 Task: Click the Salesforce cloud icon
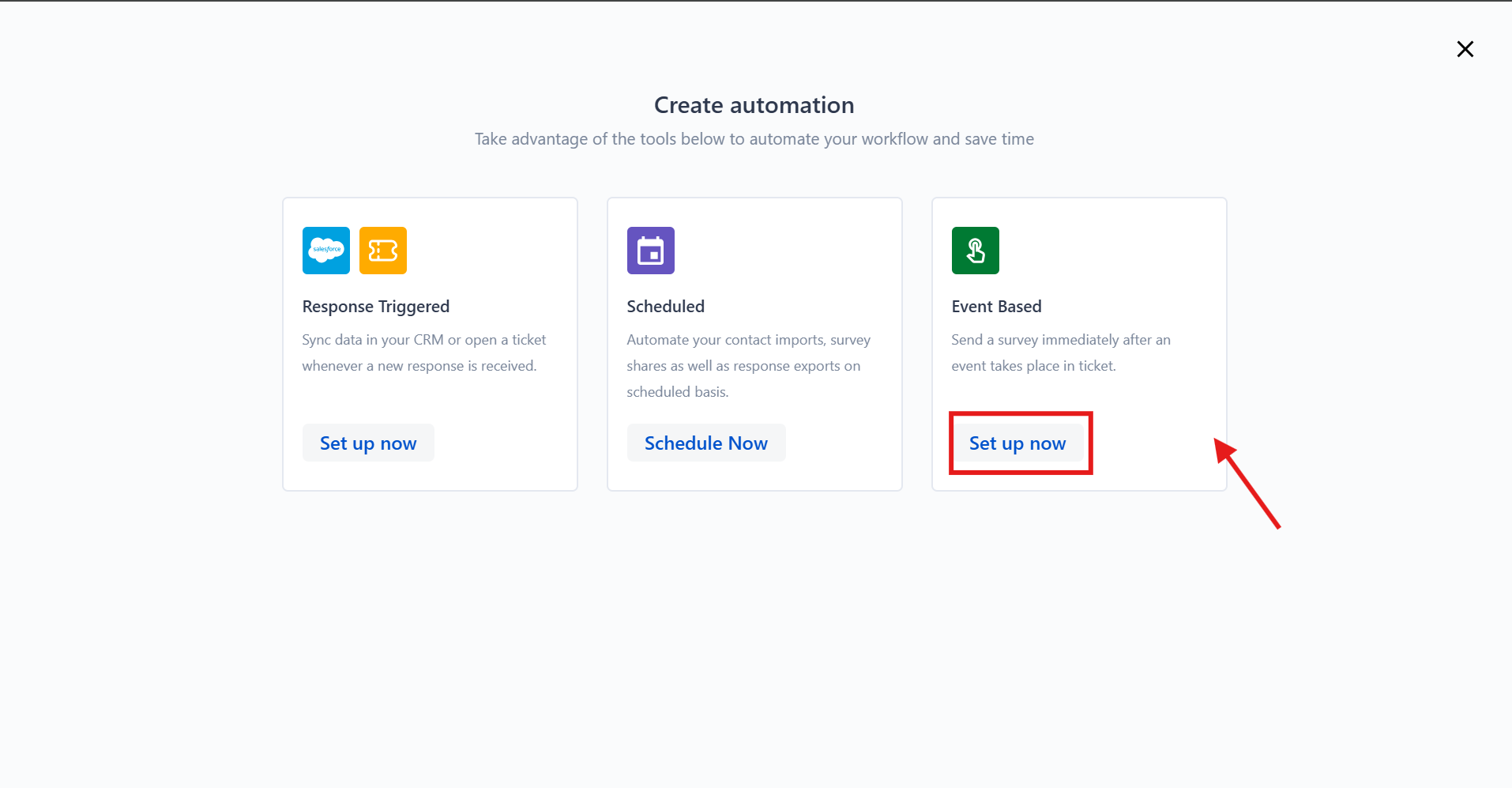click(x=325, y=251)
